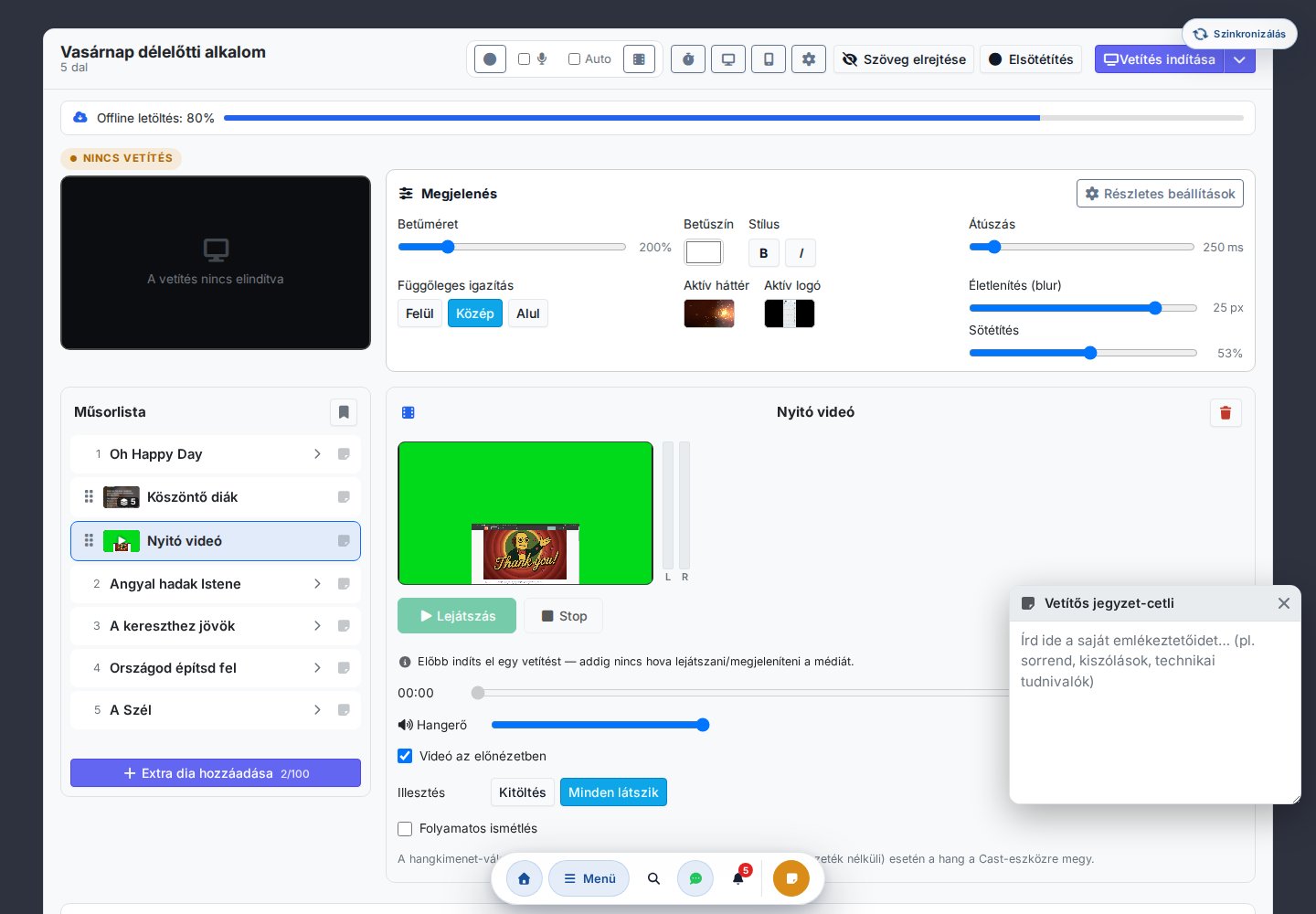Viewport: 1316px width, 914px height.
Task: Click the Aktív háttér thumbnail
Action: (709, 314)
